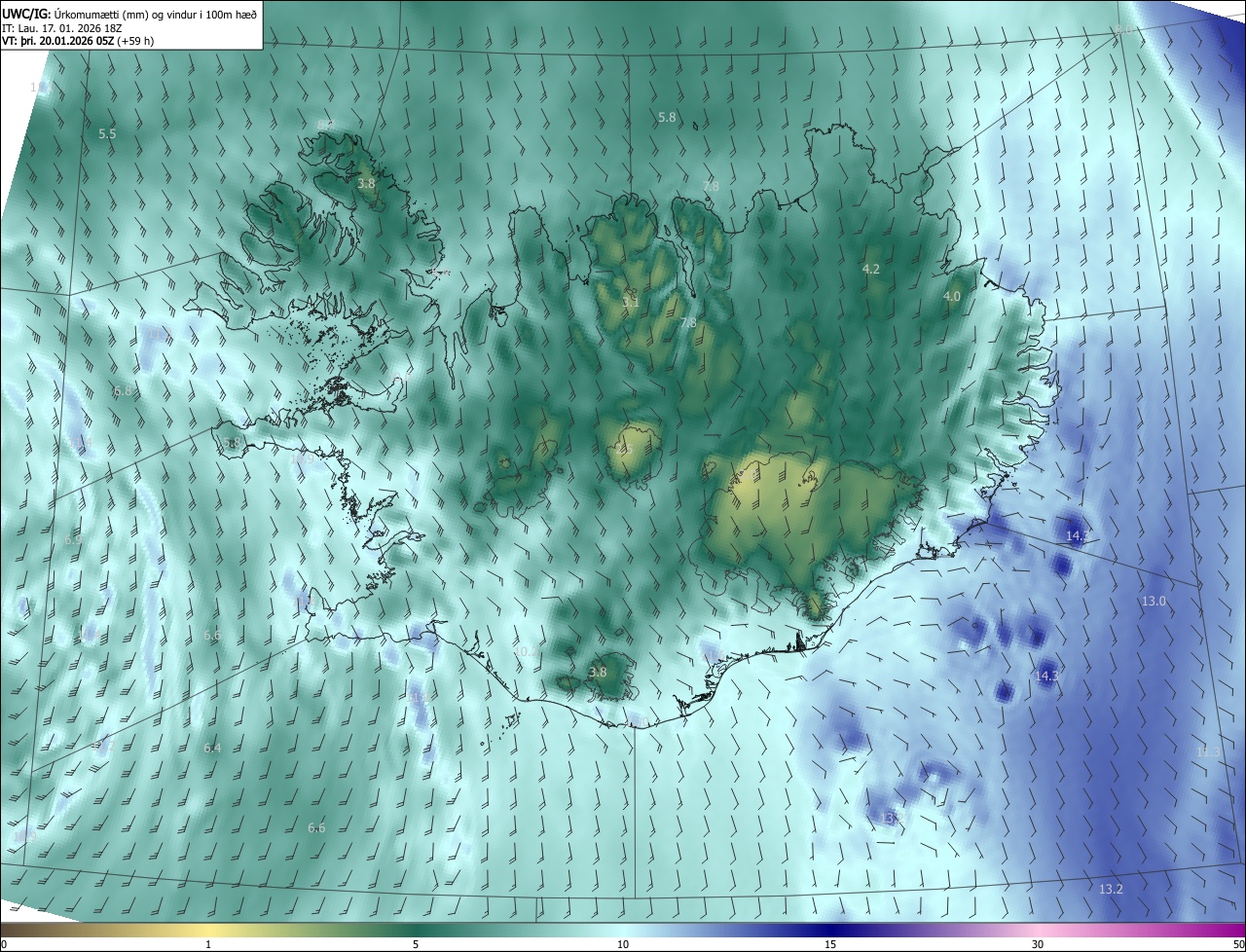Select the 15 tick on the color scale
The height and width of the screenshot is (952, 1246).
[x=830, y=944]
